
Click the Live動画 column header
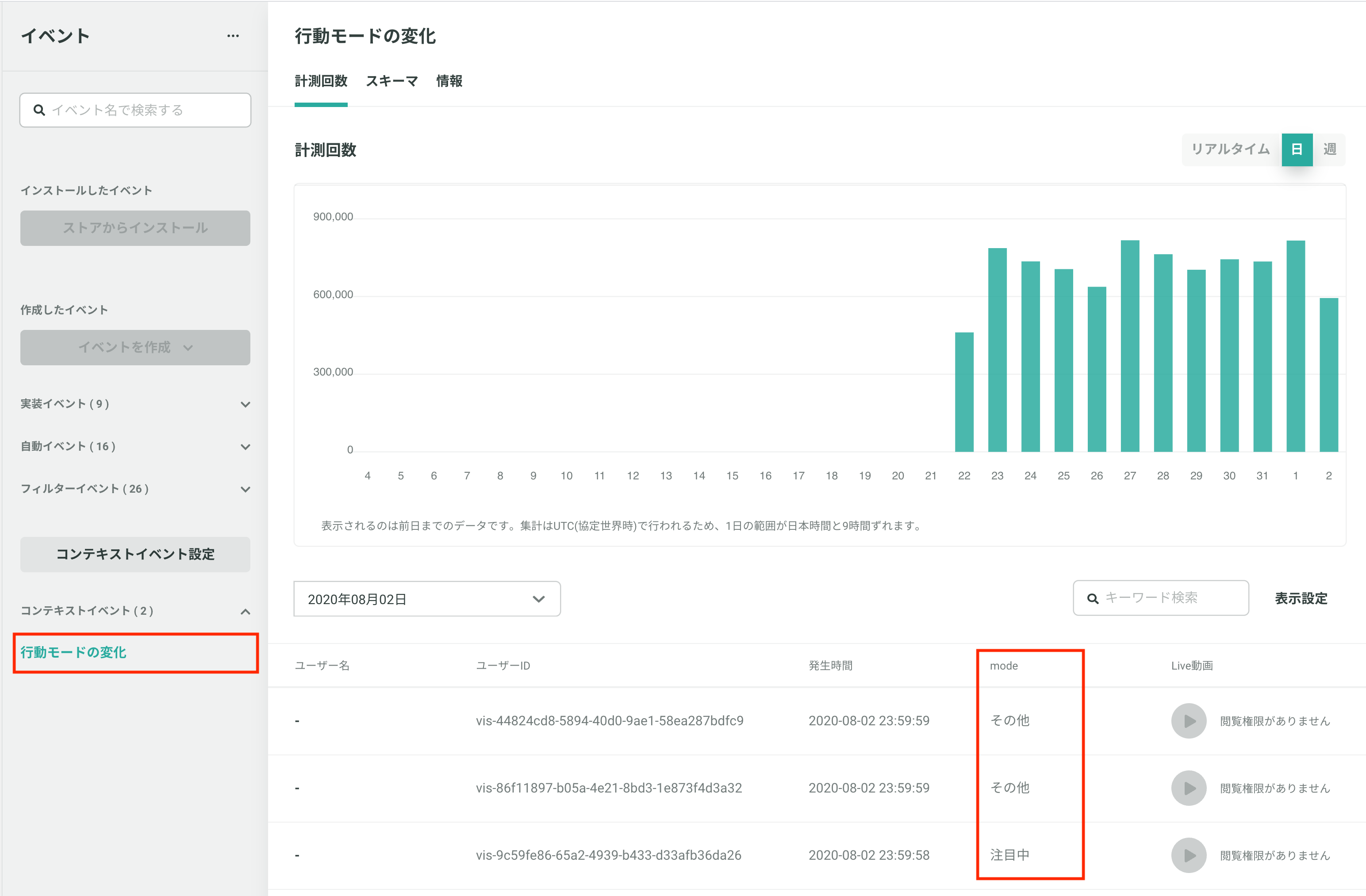1192,666
